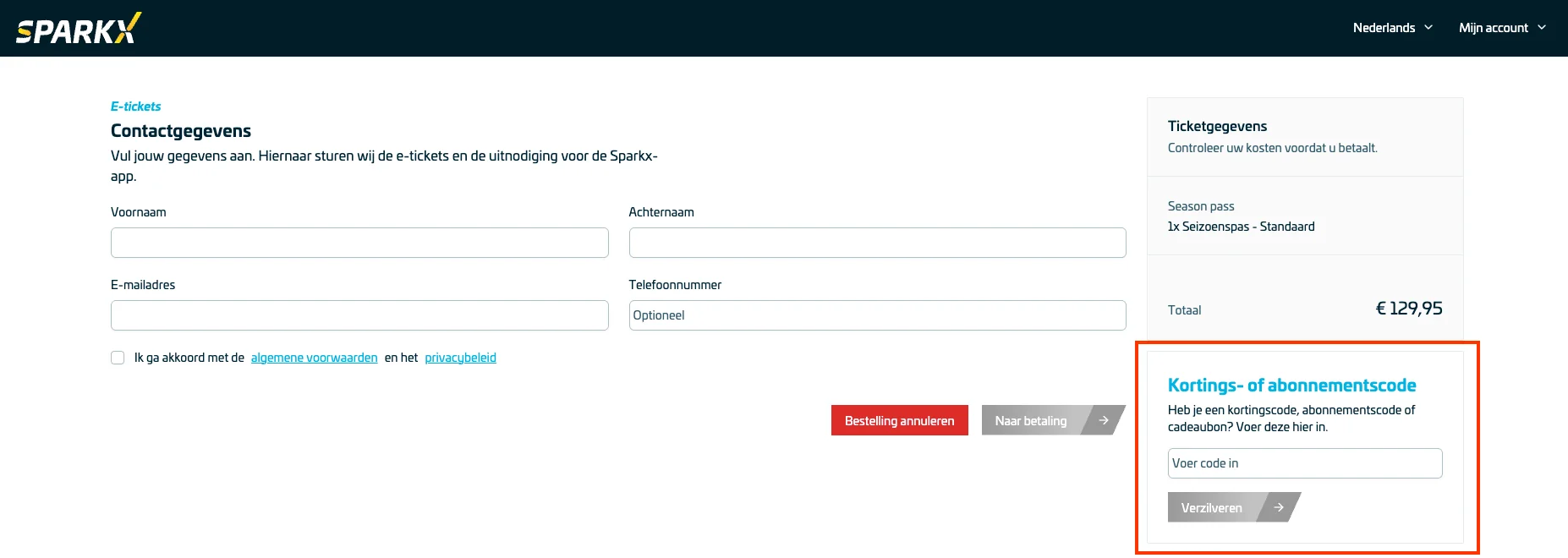Select the E-tickets label
1568x558 pixels.
click(135, 107)
